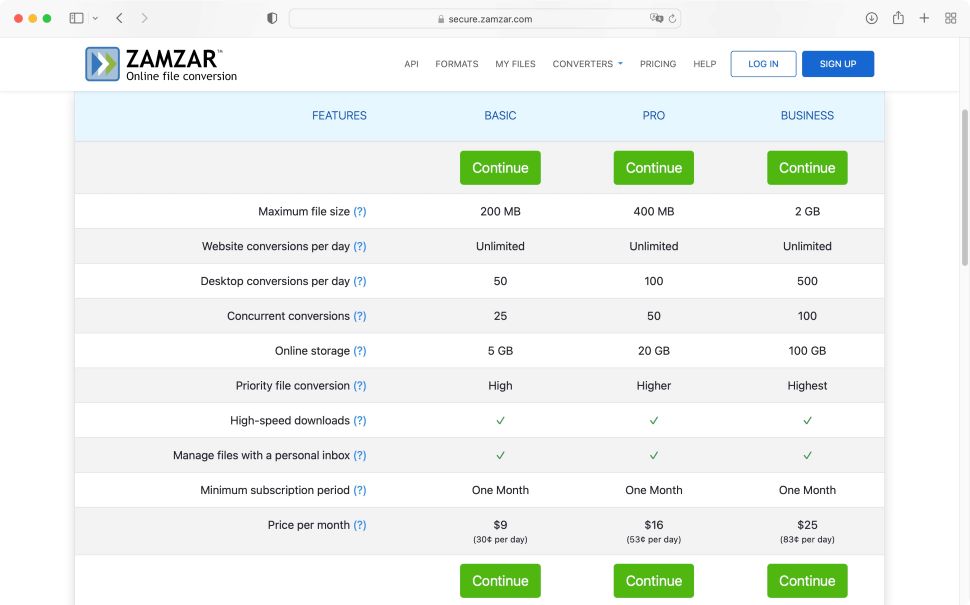The width and height of the screenshot is (970, 605).
Task: Click the translate icon in address bar
Action: click(656, 19)
